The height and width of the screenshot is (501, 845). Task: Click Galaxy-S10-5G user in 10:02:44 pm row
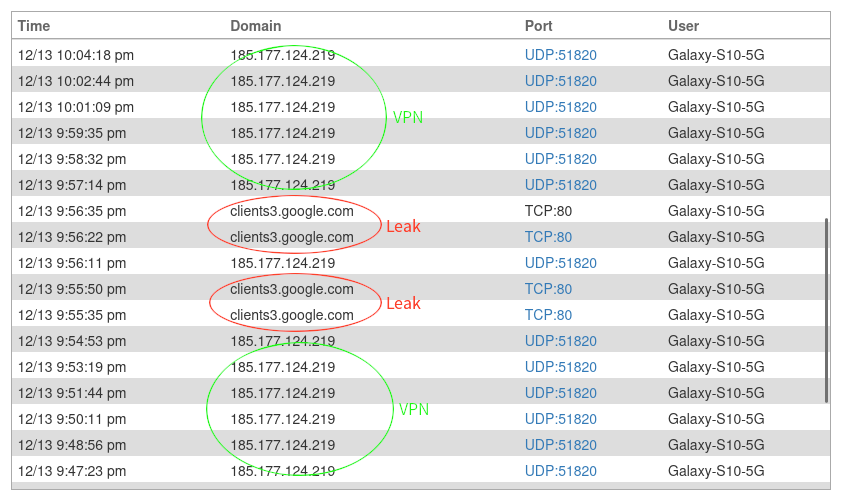(x=716, y=81)
